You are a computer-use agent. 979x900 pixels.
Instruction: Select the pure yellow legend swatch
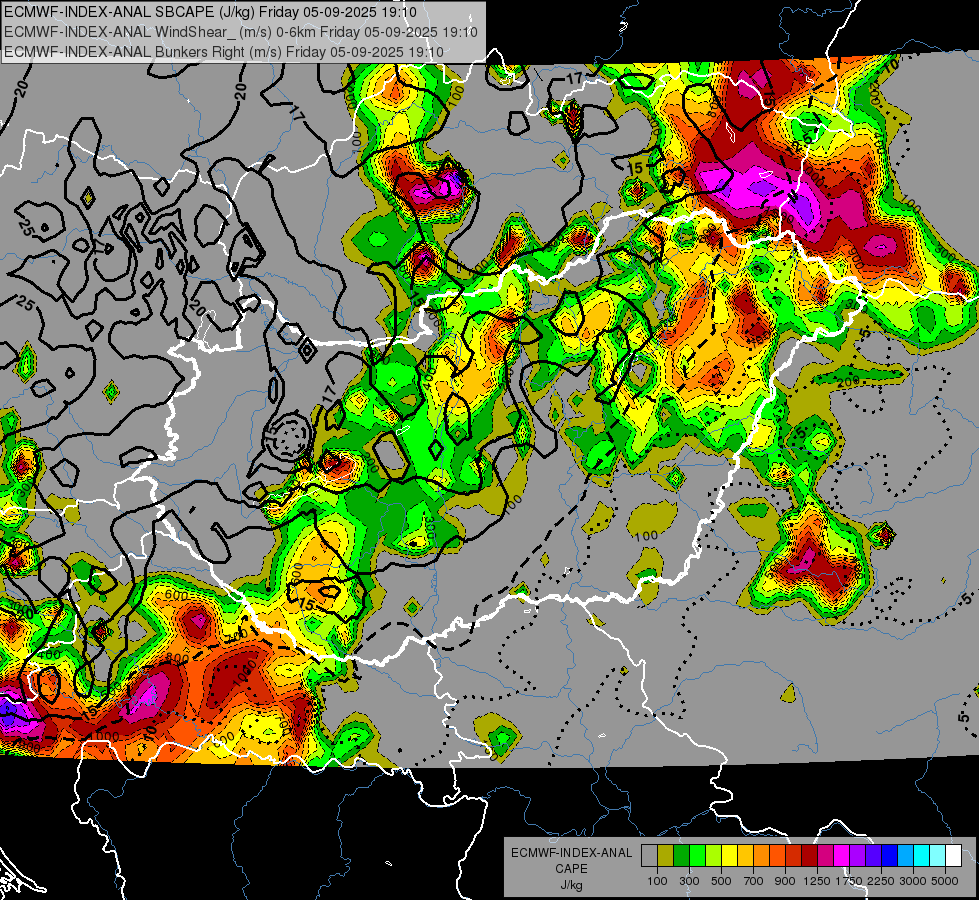(x=729, y=856)
